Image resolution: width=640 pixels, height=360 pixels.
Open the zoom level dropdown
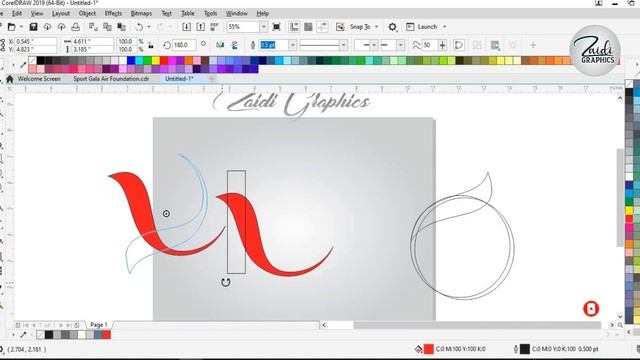tap(263, 27)
